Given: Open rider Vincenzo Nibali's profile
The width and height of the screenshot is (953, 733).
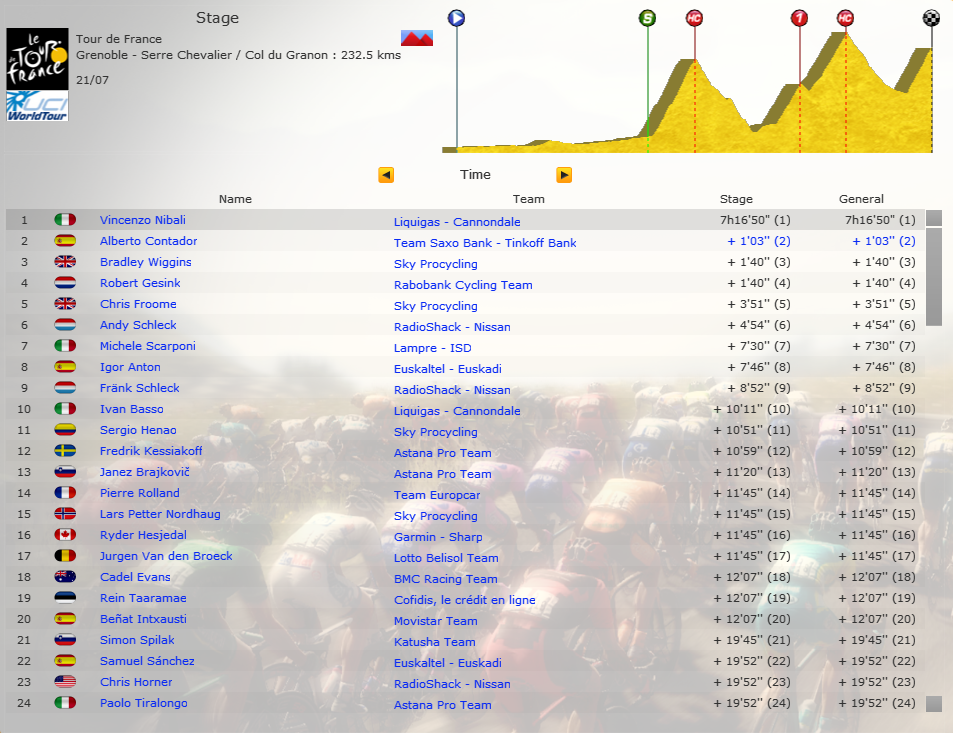Looking at the screenshot, I should tap(143, 220).
